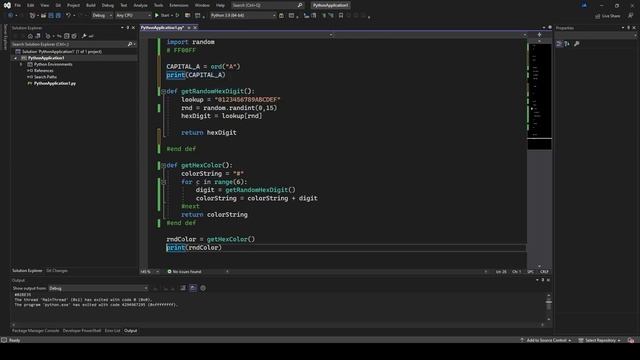This screenshot has width=640, height=360.
Task: Open the Help menu
Action: (x=220, y=5)
